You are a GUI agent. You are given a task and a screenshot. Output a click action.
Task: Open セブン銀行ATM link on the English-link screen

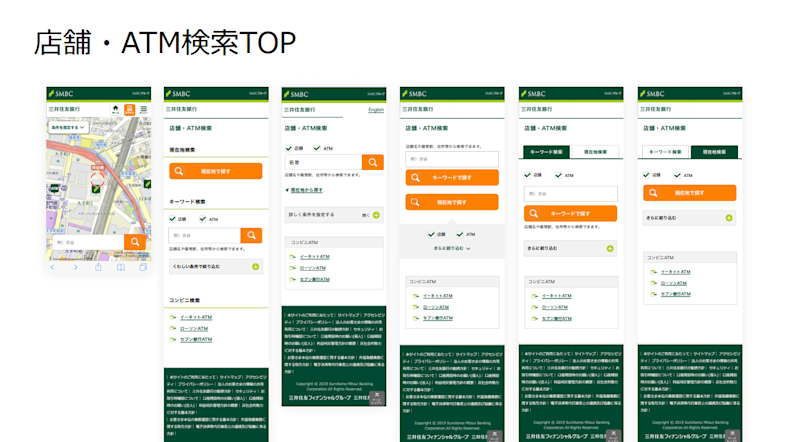click(x=315, y=279)
